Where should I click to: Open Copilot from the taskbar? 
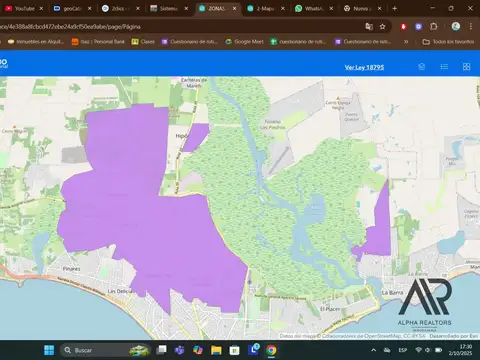(198, 350)
